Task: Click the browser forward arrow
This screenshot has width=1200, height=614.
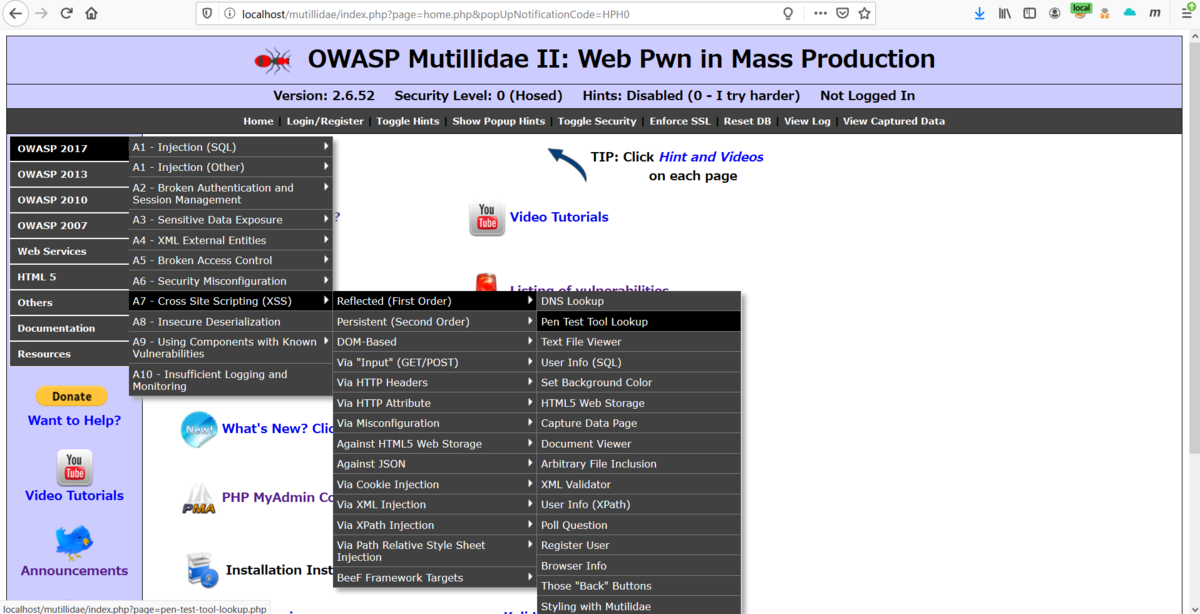Action: click(x=41, y=13)
